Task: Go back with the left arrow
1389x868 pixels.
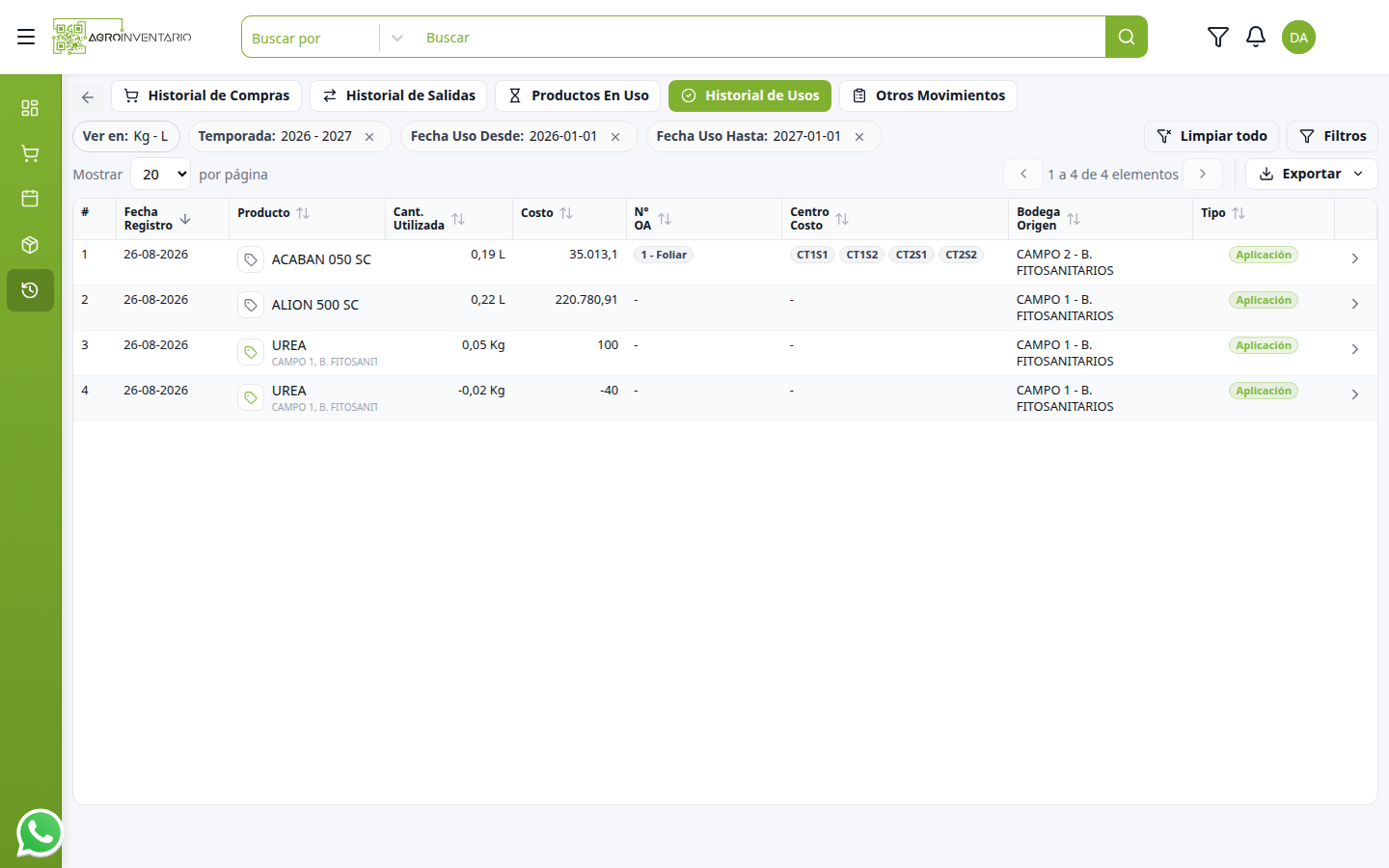Action: click(x=88, y=96)
